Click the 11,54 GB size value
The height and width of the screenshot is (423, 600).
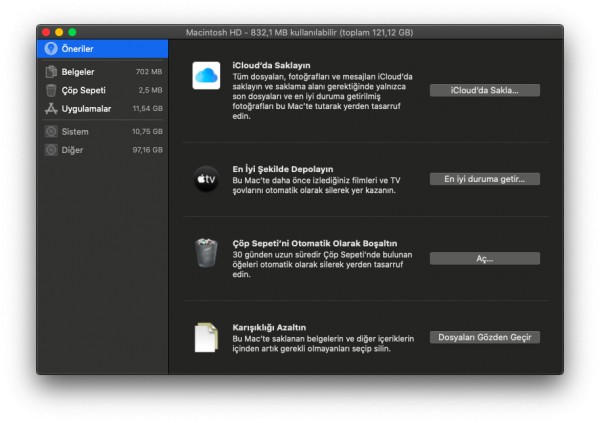(x=148, y=109)
